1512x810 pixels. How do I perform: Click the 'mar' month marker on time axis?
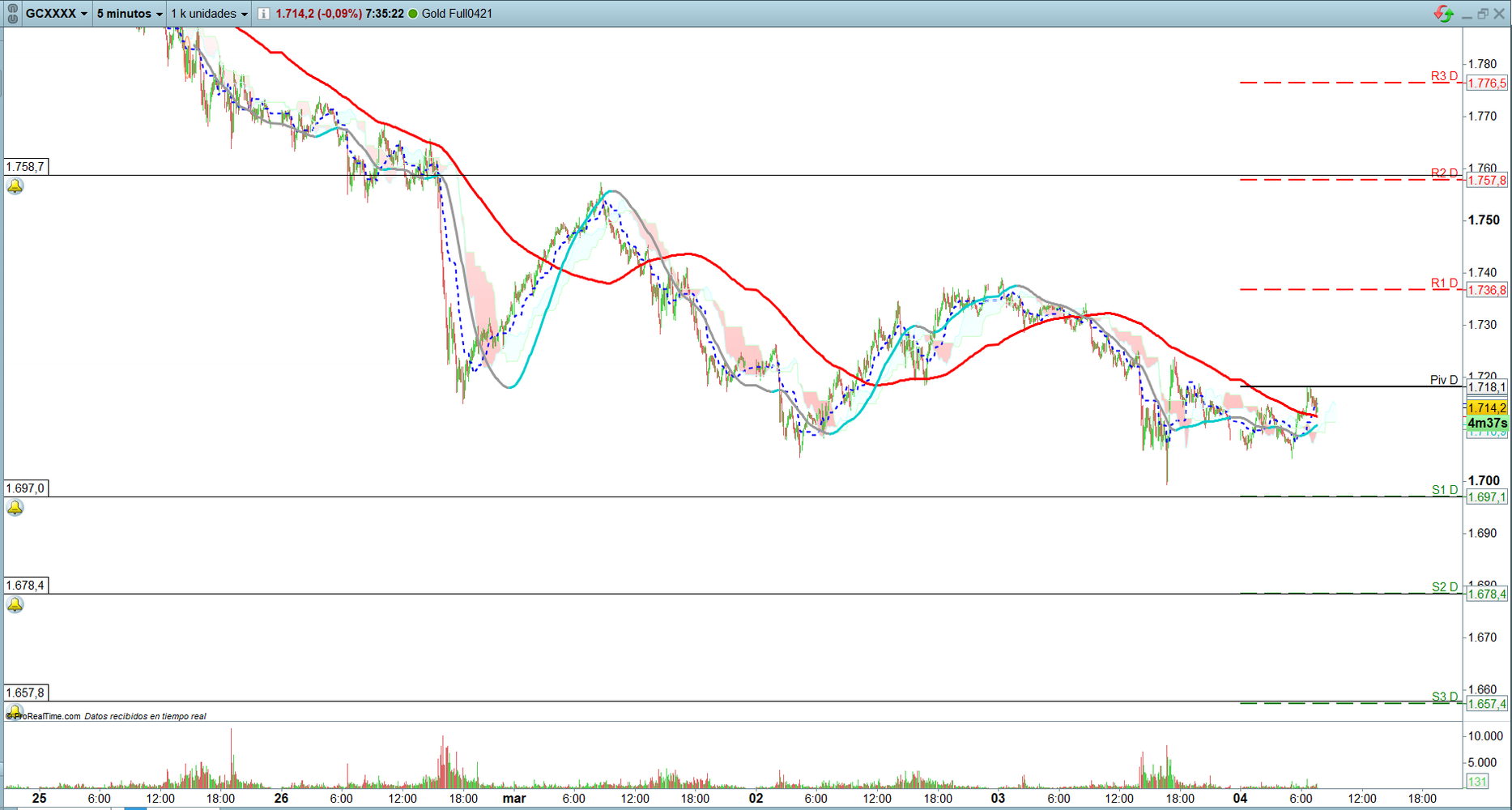[x=514, y=799]
